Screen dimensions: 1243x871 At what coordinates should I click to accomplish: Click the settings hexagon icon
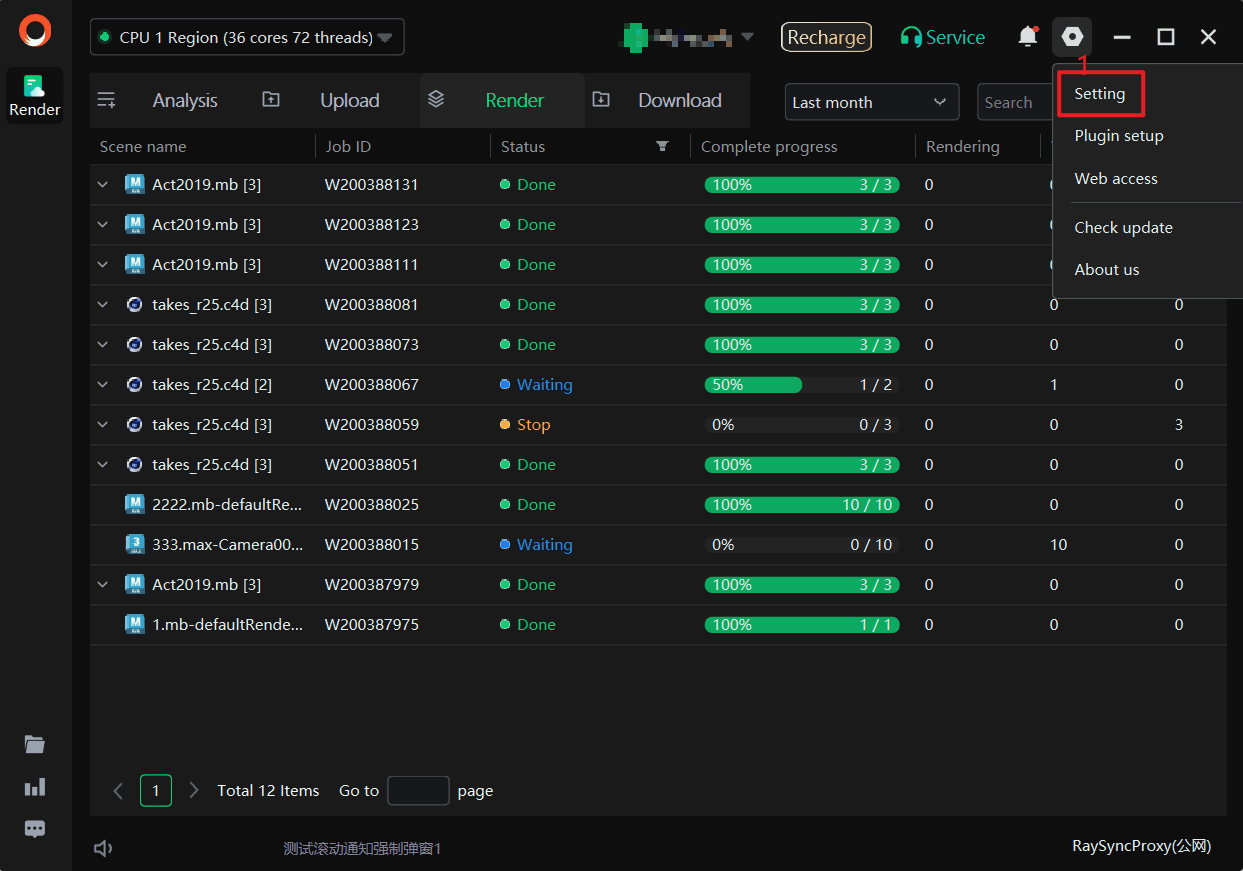[x=1072, y=37]
